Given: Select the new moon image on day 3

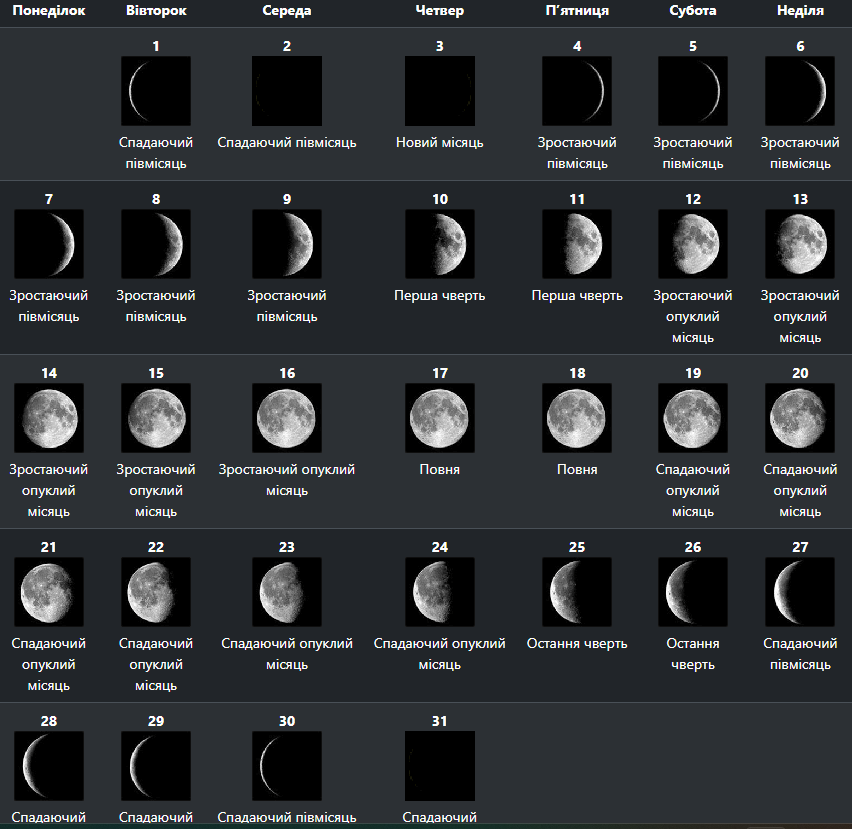Looking at the screenshot, I should tap(439, 91).
